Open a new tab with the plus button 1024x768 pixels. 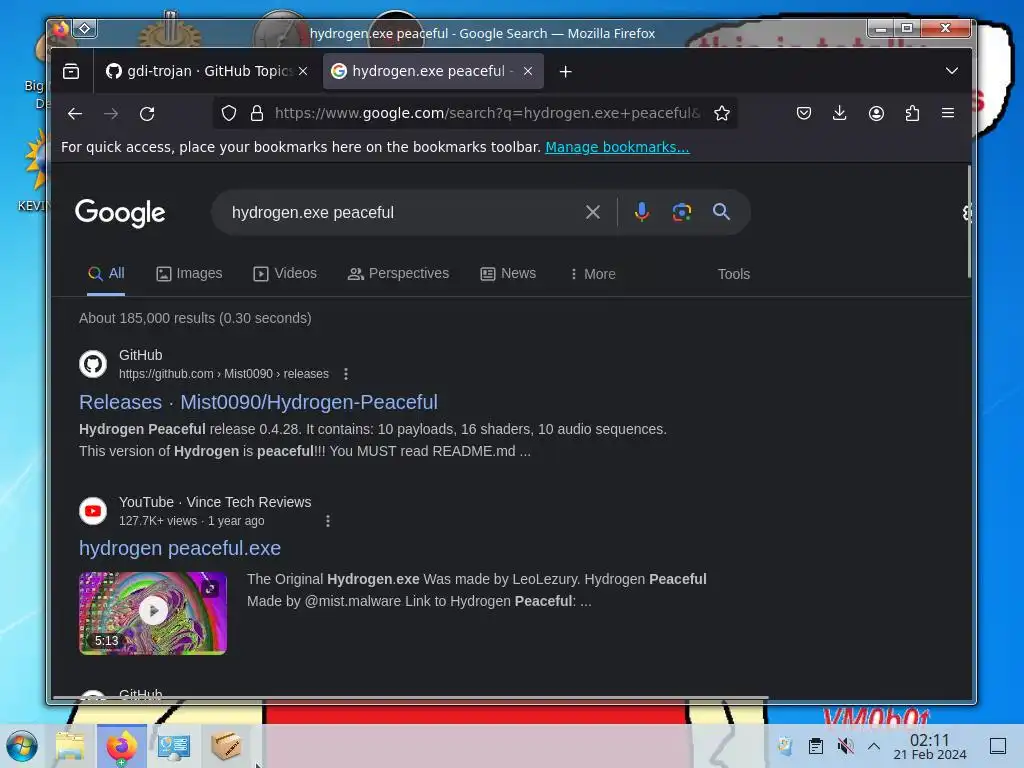point(566,71)
